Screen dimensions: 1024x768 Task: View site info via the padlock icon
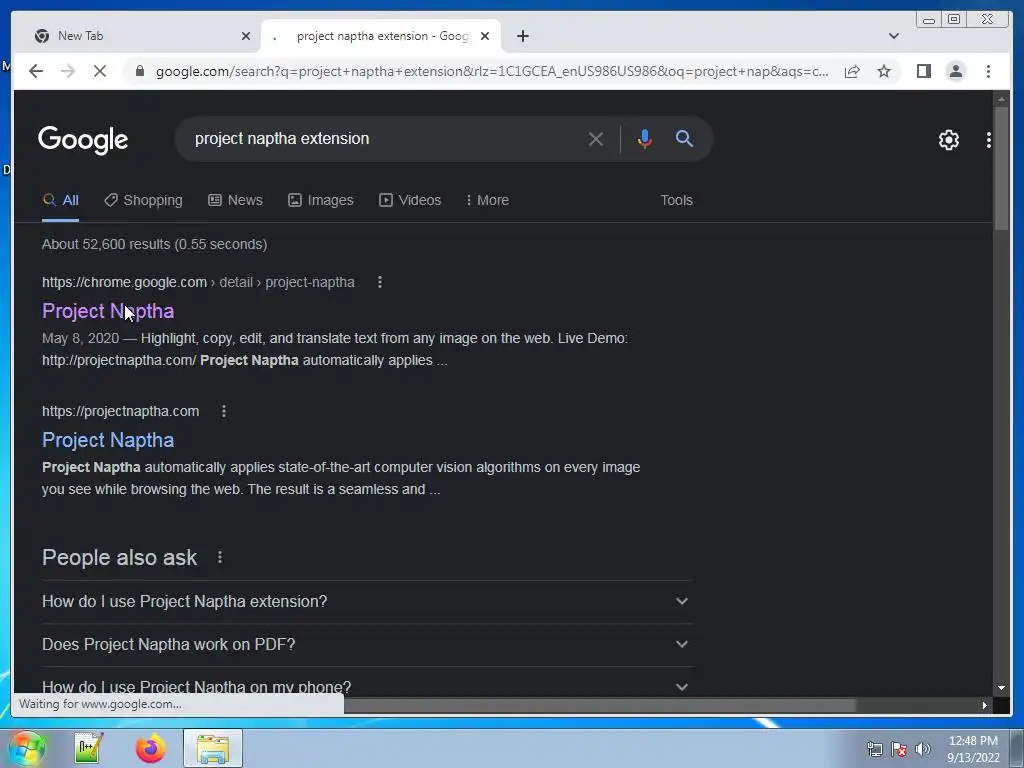(139, 71)
